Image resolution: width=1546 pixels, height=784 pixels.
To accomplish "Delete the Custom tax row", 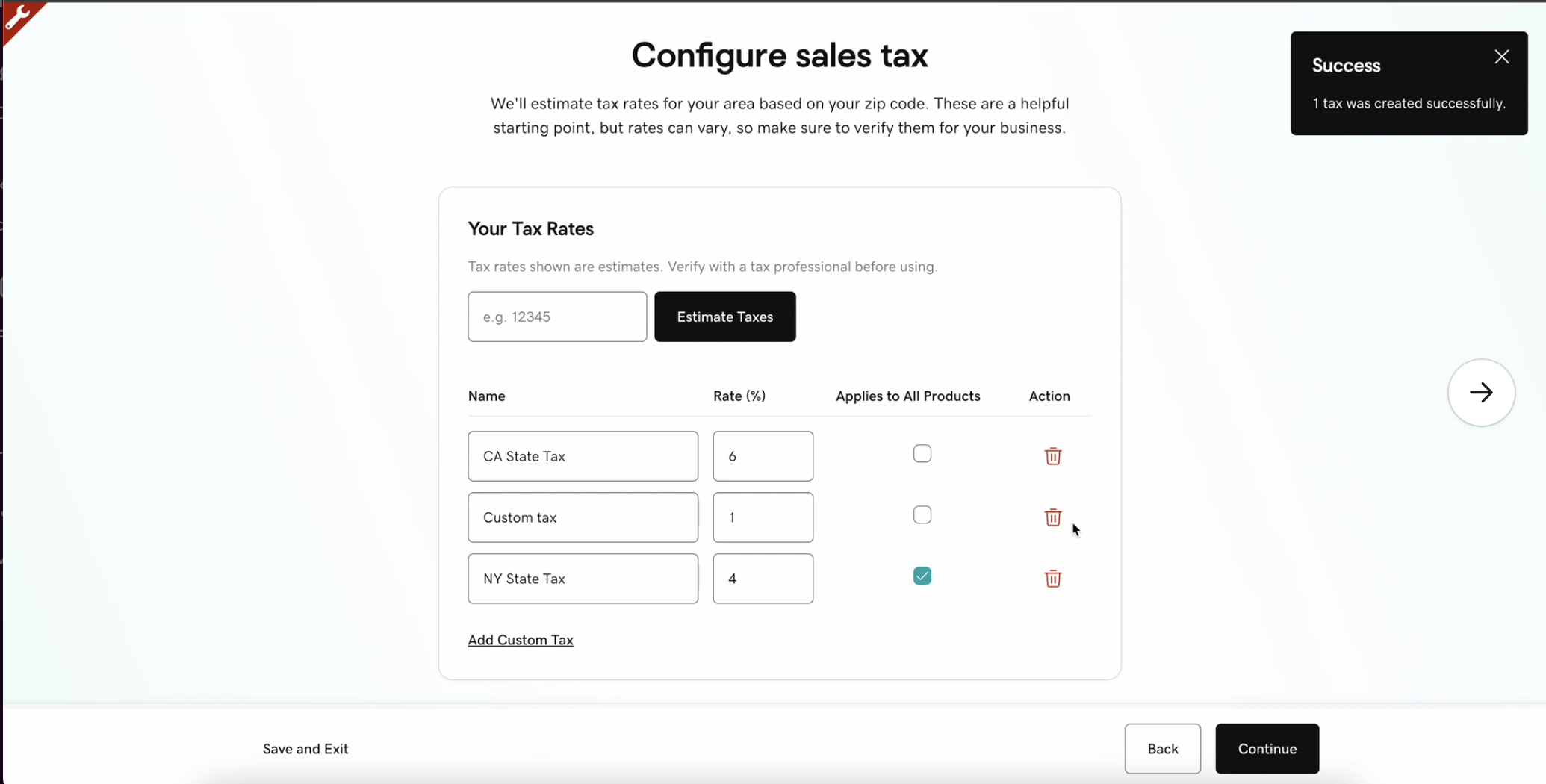I will [1052, 517].
